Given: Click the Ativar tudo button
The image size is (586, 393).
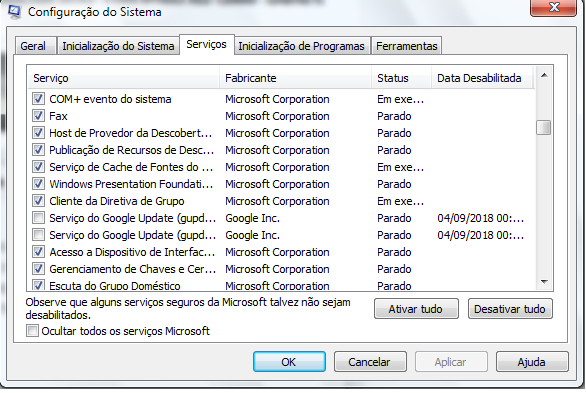Looking at the screenshot, I should [x=416, y=309].
